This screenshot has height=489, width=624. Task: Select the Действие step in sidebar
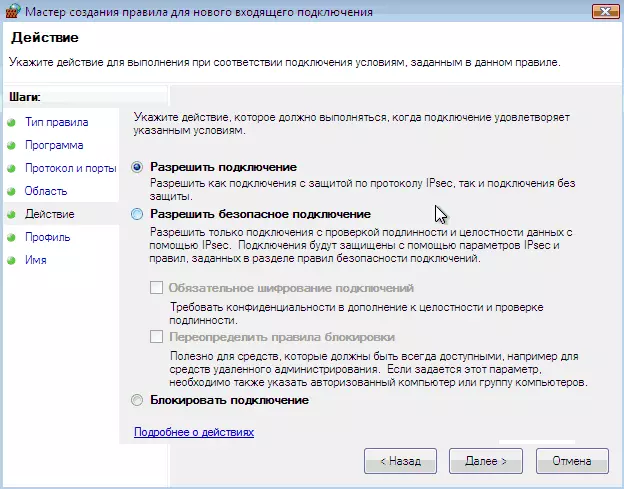50,214
